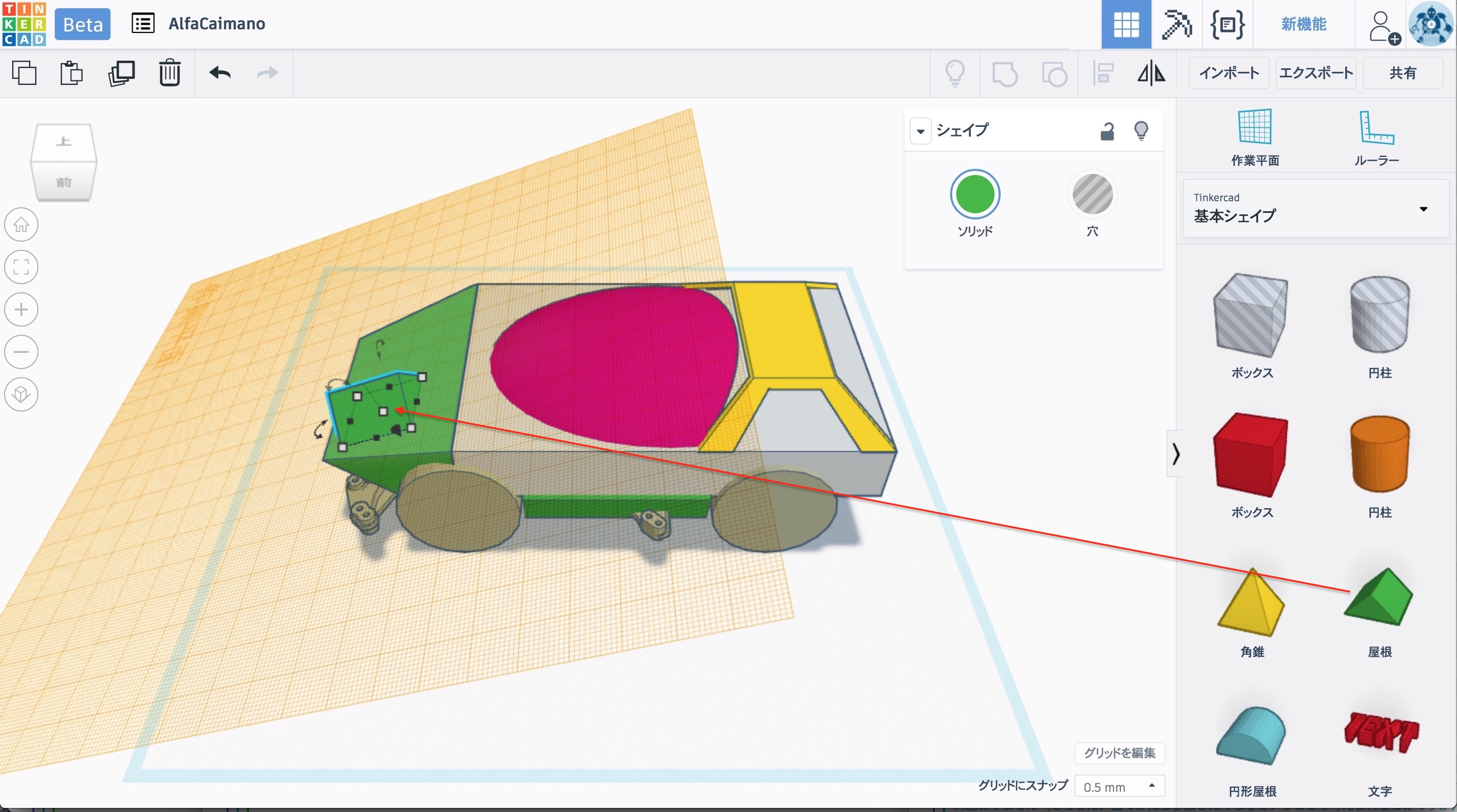
Task: Click the duplicate icon in toolbar
Action: (x=121, y=73)
